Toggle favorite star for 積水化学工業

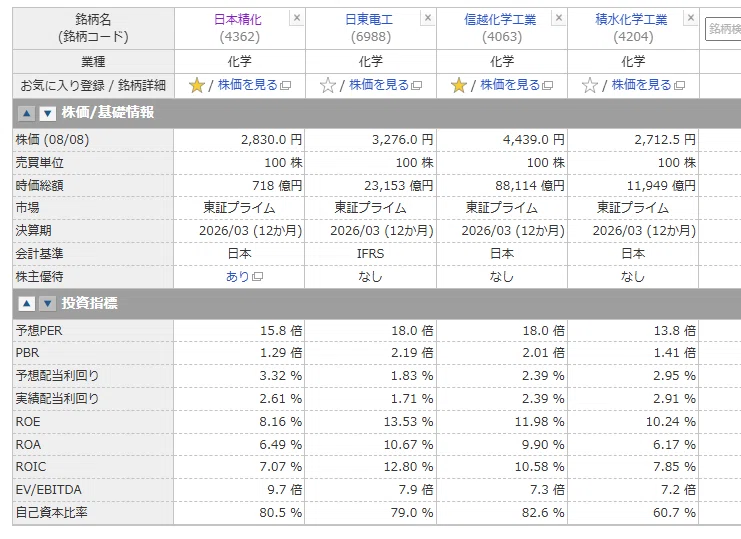[589, 86]
